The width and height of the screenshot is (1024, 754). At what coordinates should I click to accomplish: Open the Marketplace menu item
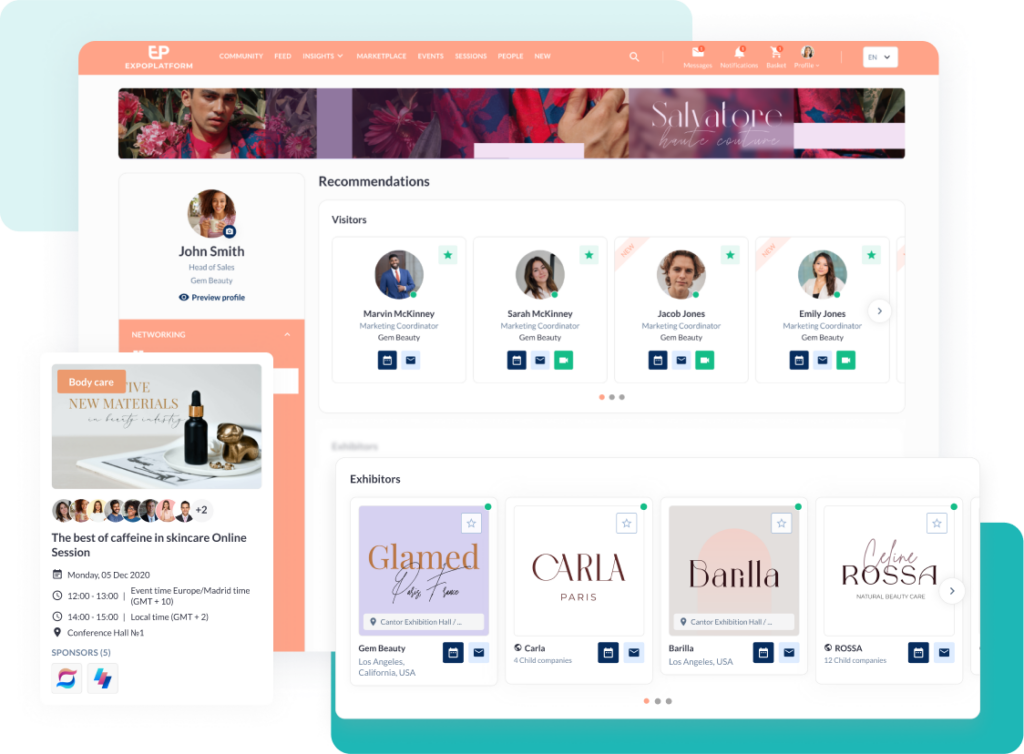(381, 56)
